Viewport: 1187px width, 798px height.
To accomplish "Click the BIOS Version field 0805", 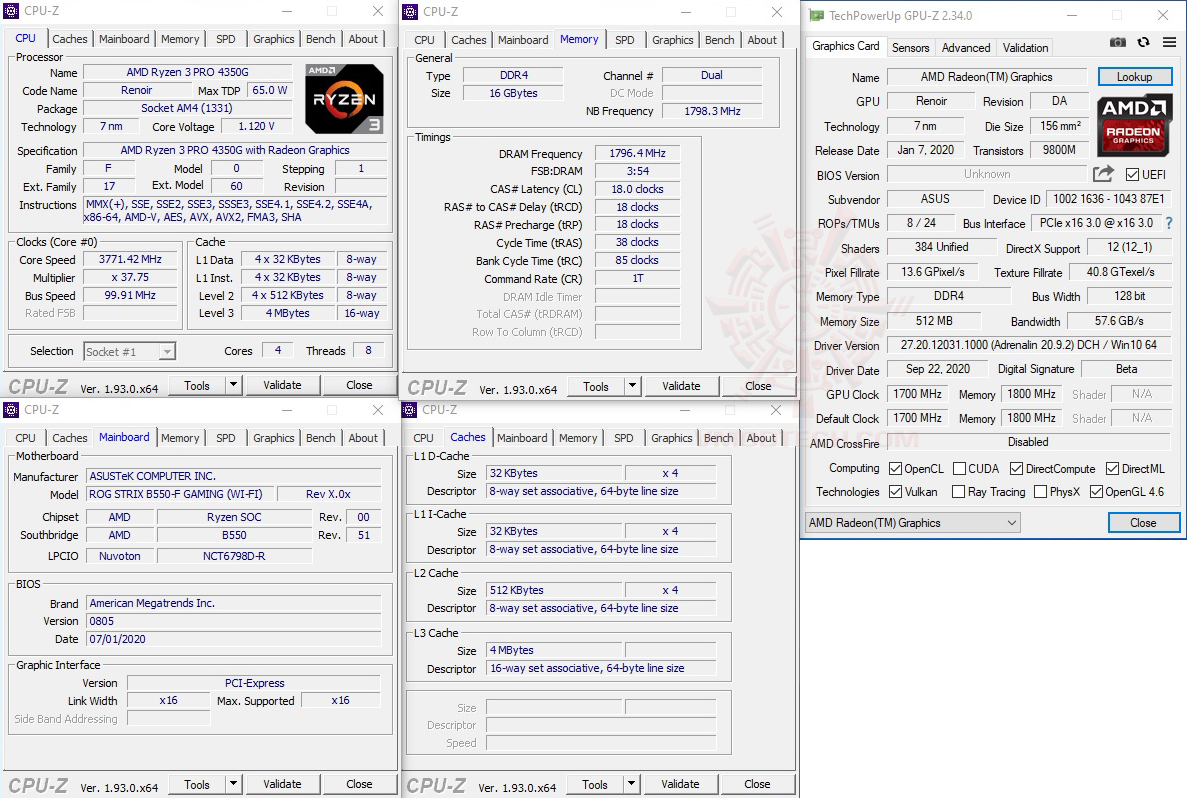I will coord(233,621).
